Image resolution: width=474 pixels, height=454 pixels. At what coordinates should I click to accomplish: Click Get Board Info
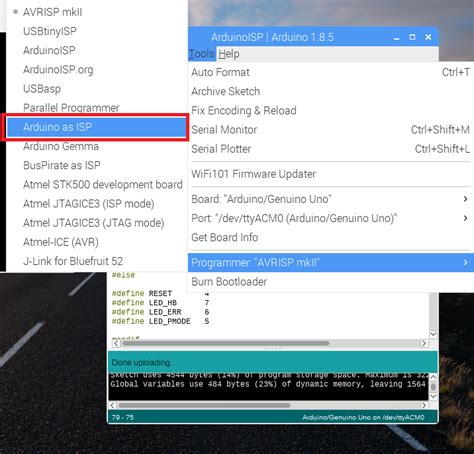coord(331,237)
